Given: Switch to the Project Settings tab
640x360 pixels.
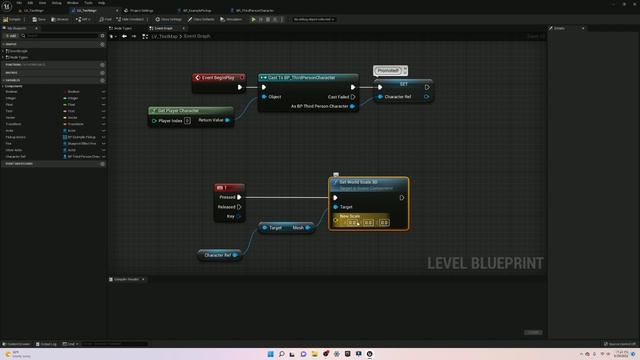Looking at the screenshot, I should coord(139,11).
